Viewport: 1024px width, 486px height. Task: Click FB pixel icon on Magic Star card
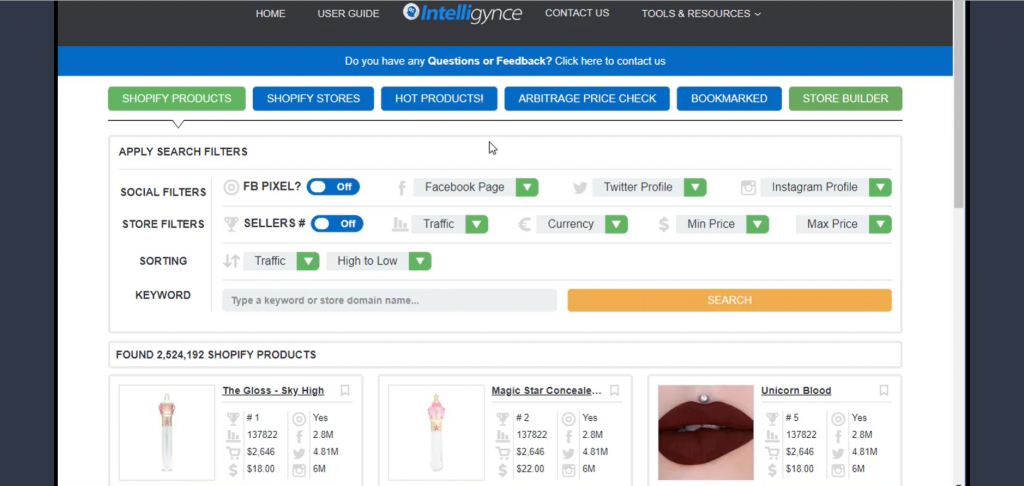coord(568,418)
